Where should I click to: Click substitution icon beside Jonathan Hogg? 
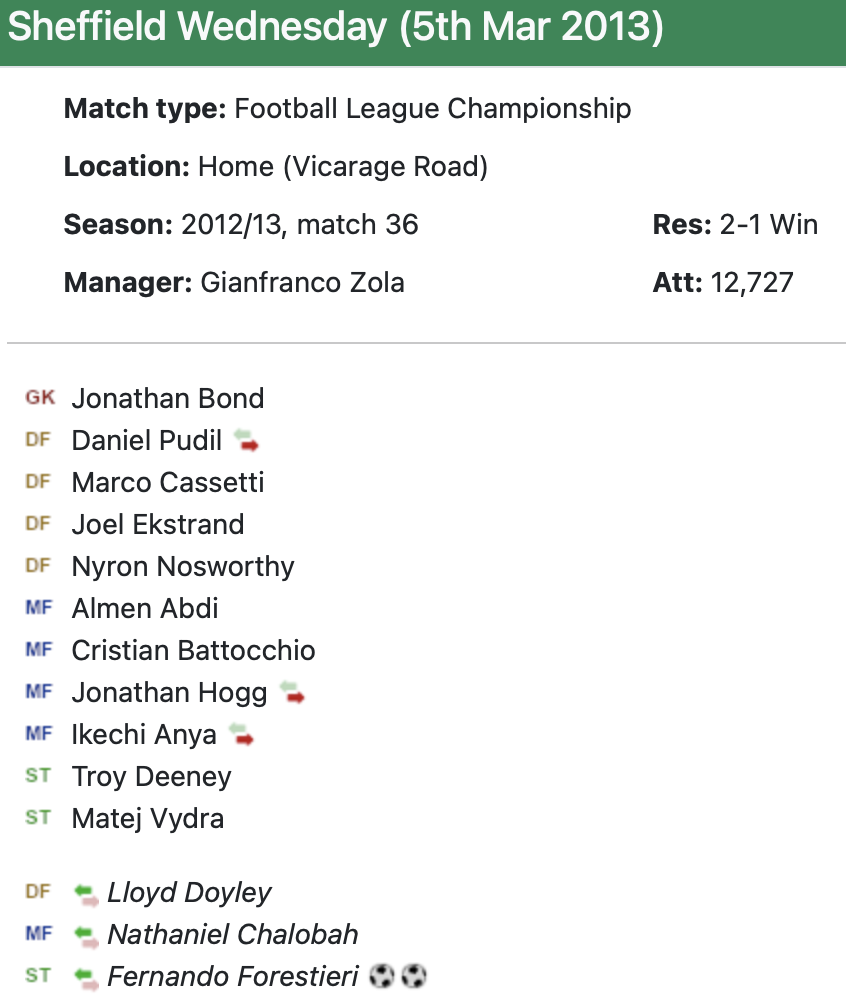[292, 693]
